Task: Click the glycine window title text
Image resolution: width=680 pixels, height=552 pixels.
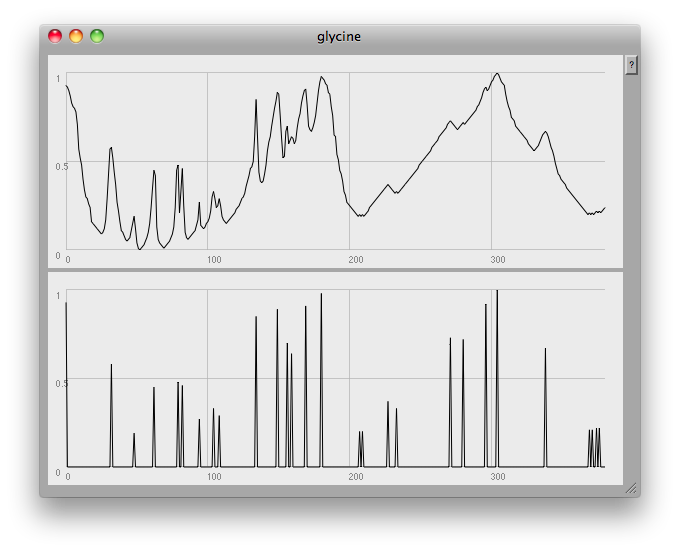Action: pos(339,37)
